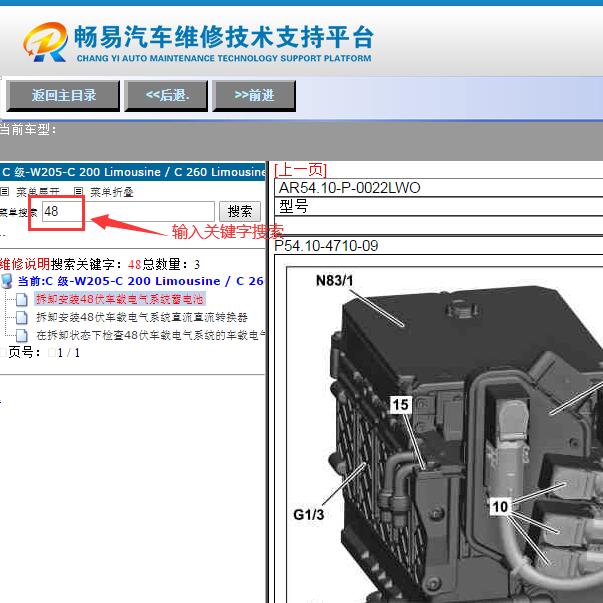Click the 总数量: 3 result count
Screen dimensions: 603x603
click(171, 264)
